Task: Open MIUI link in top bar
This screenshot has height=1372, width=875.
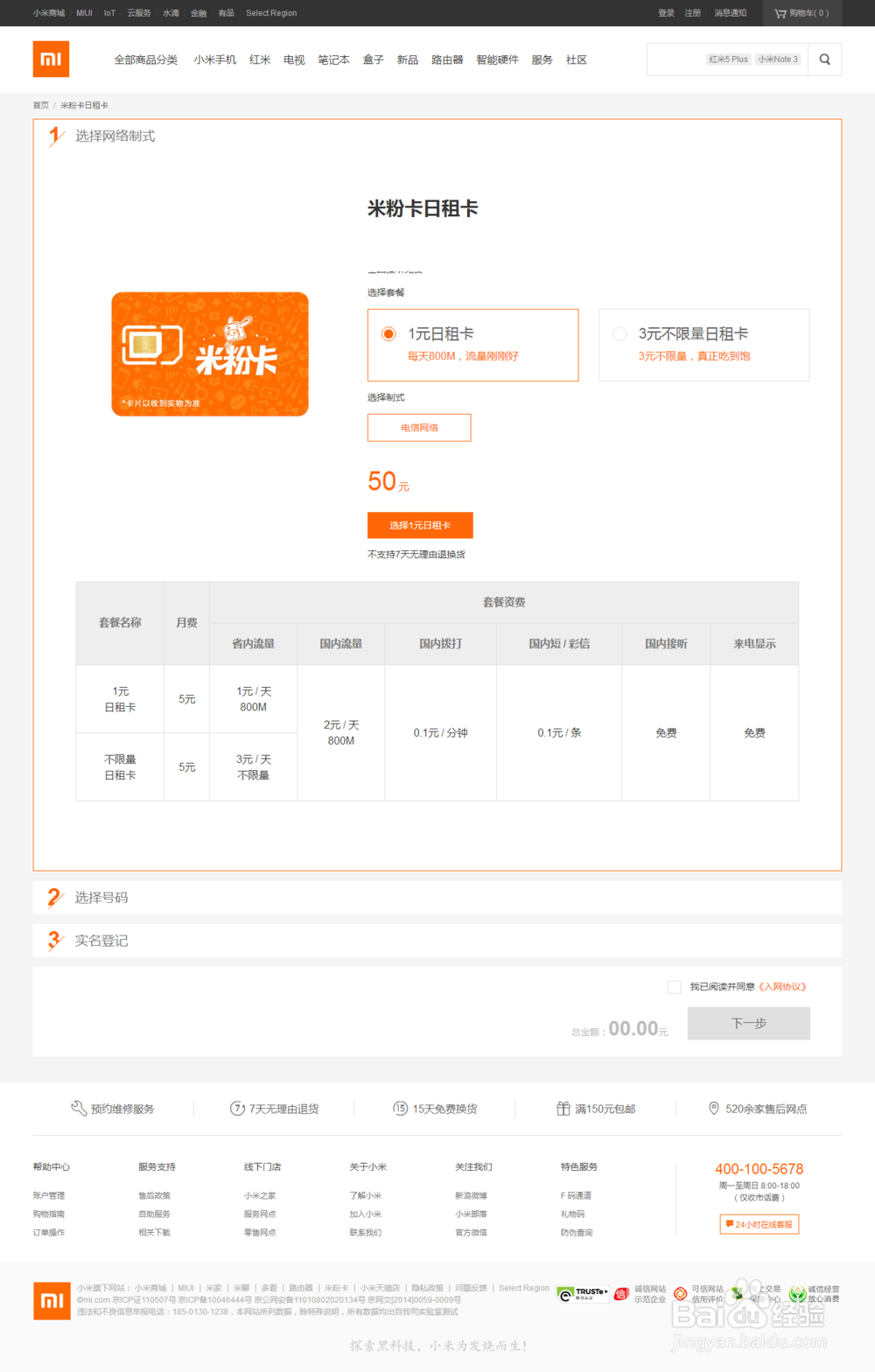Action: pyautogui.click(x=84, y=13)
